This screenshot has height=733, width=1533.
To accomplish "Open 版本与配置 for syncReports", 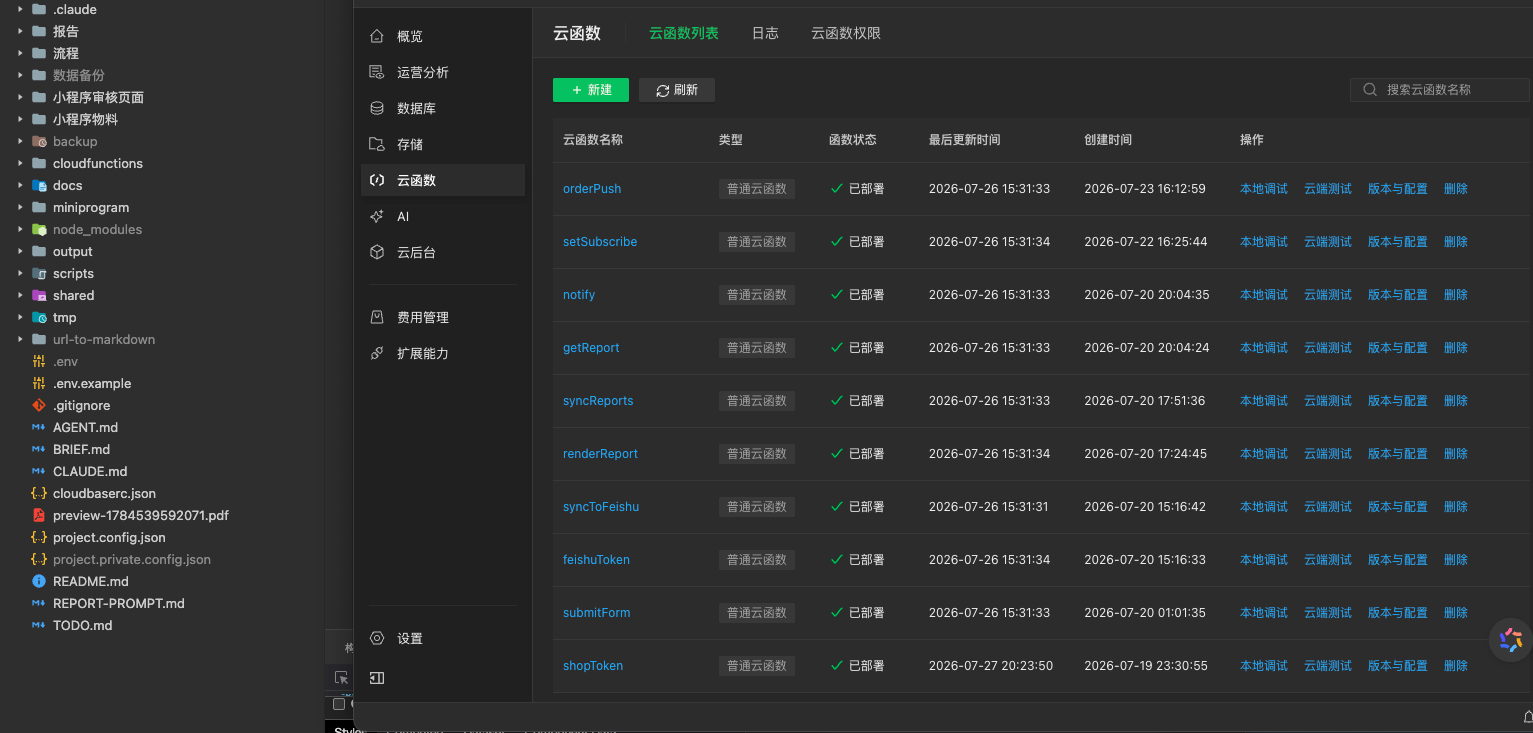I will 1398,400.
